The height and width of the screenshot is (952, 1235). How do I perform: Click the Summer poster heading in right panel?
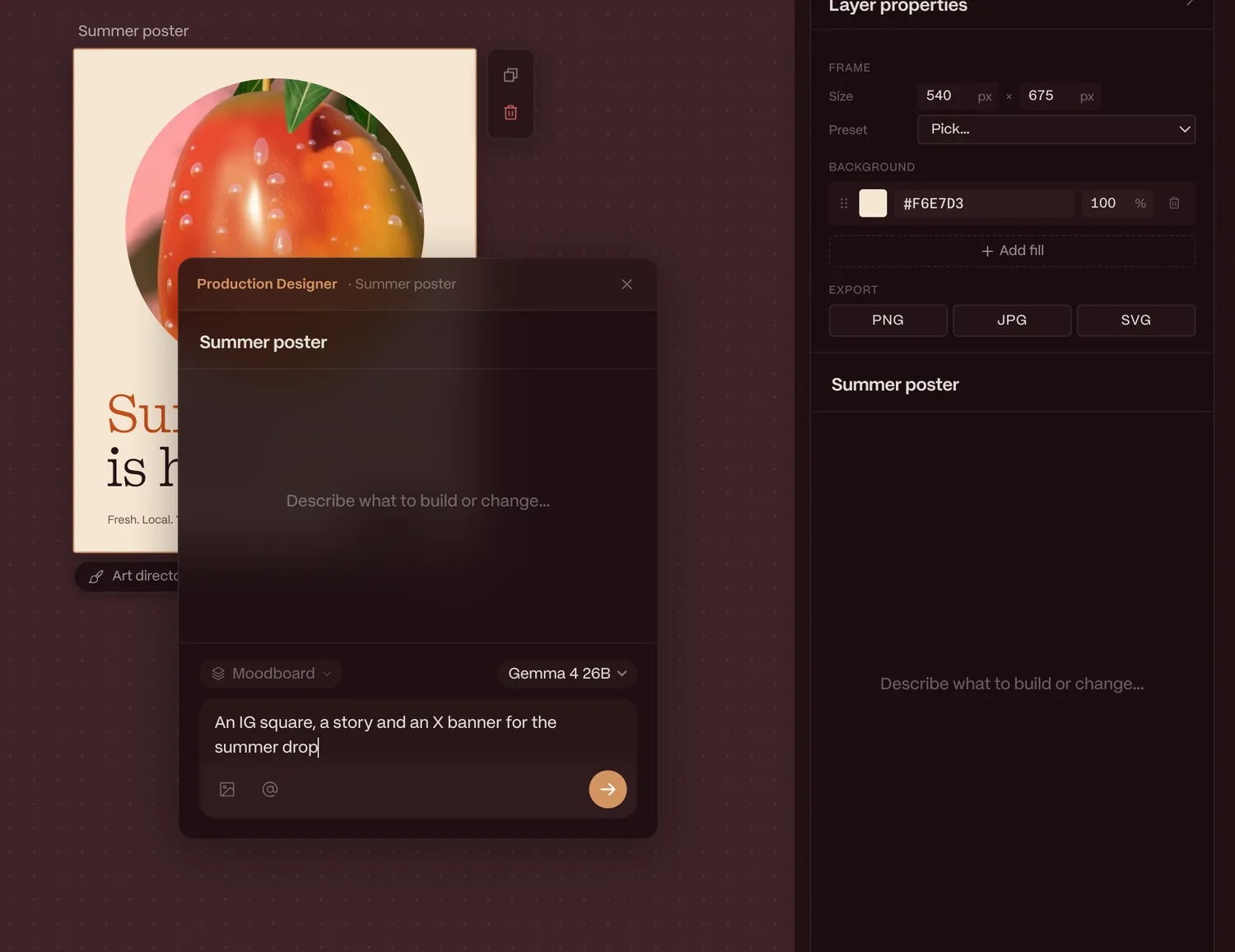(x=895, y=385)
